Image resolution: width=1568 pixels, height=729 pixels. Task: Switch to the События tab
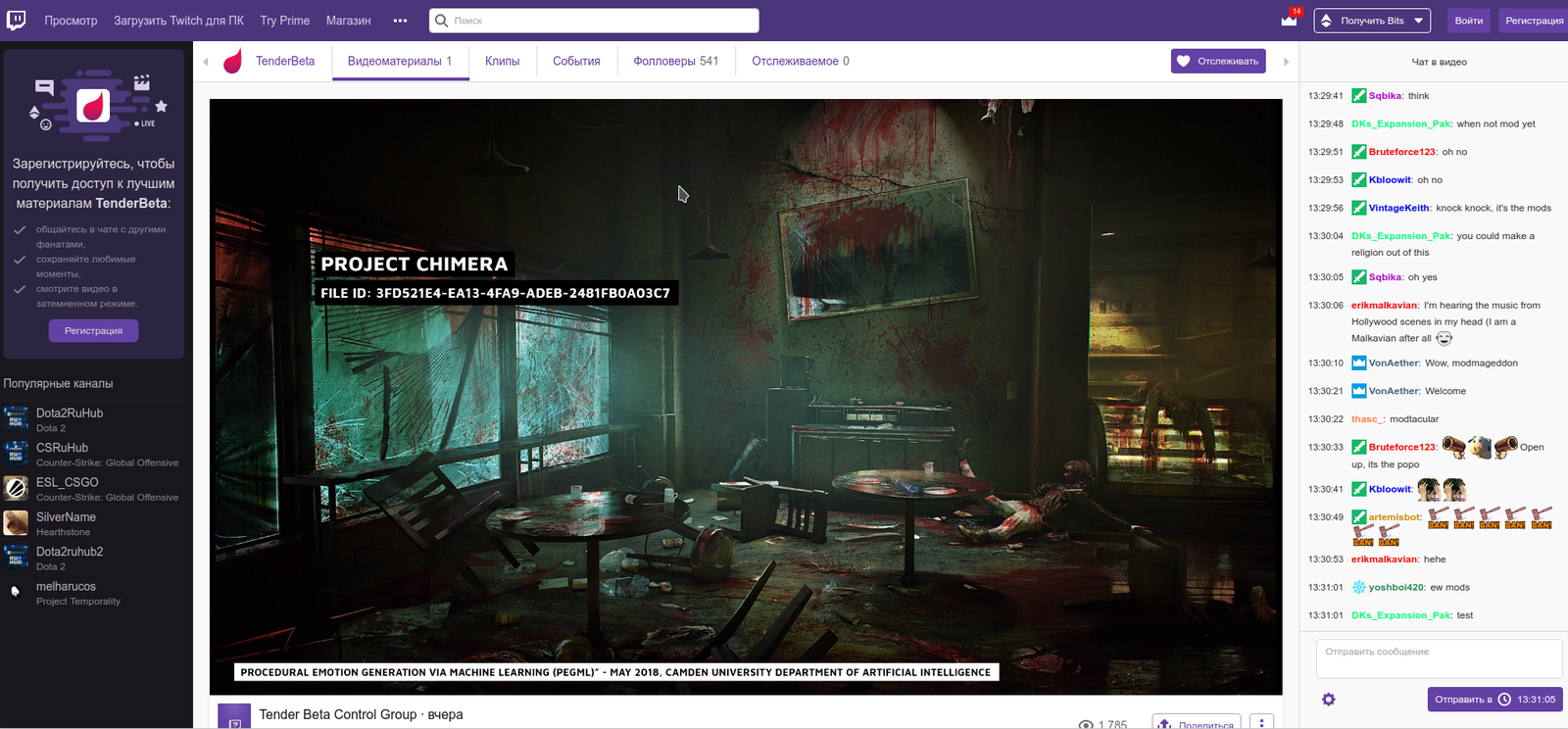coord(576,61)
